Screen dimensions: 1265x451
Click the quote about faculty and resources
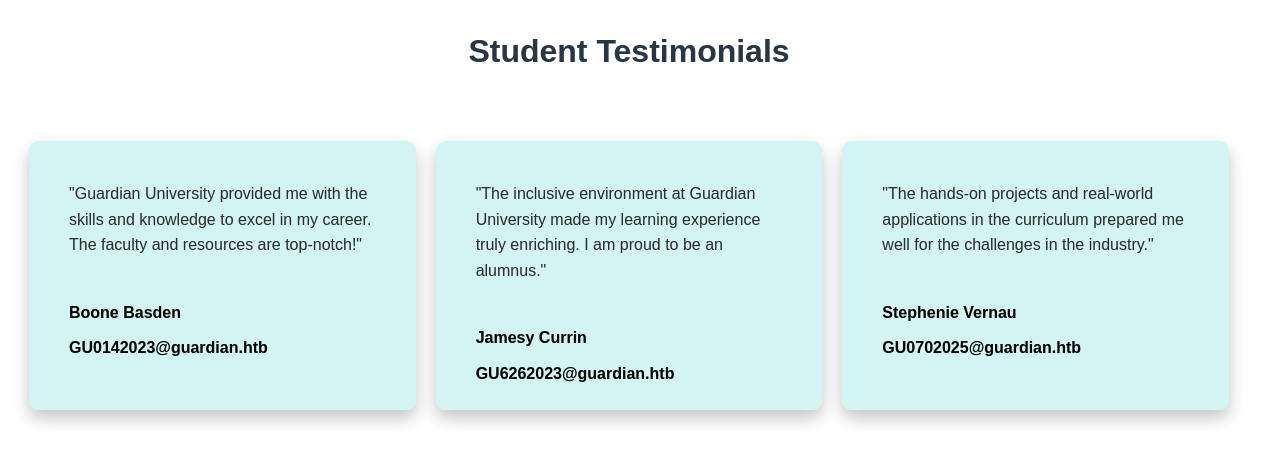pos(220,219)
